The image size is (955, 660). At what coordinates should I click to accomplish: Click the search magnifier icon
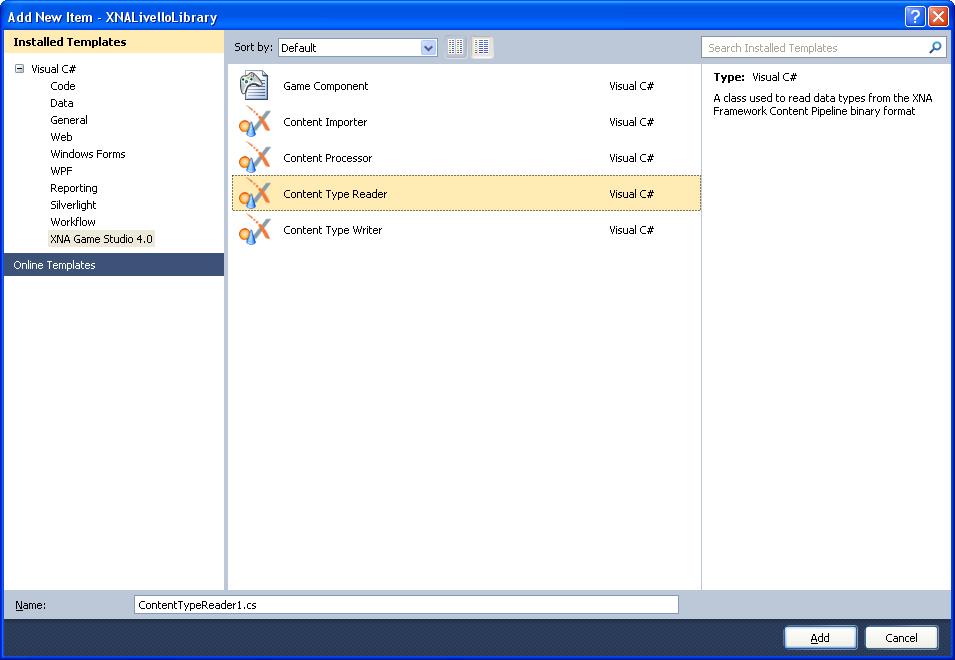(x=935, y=47)
